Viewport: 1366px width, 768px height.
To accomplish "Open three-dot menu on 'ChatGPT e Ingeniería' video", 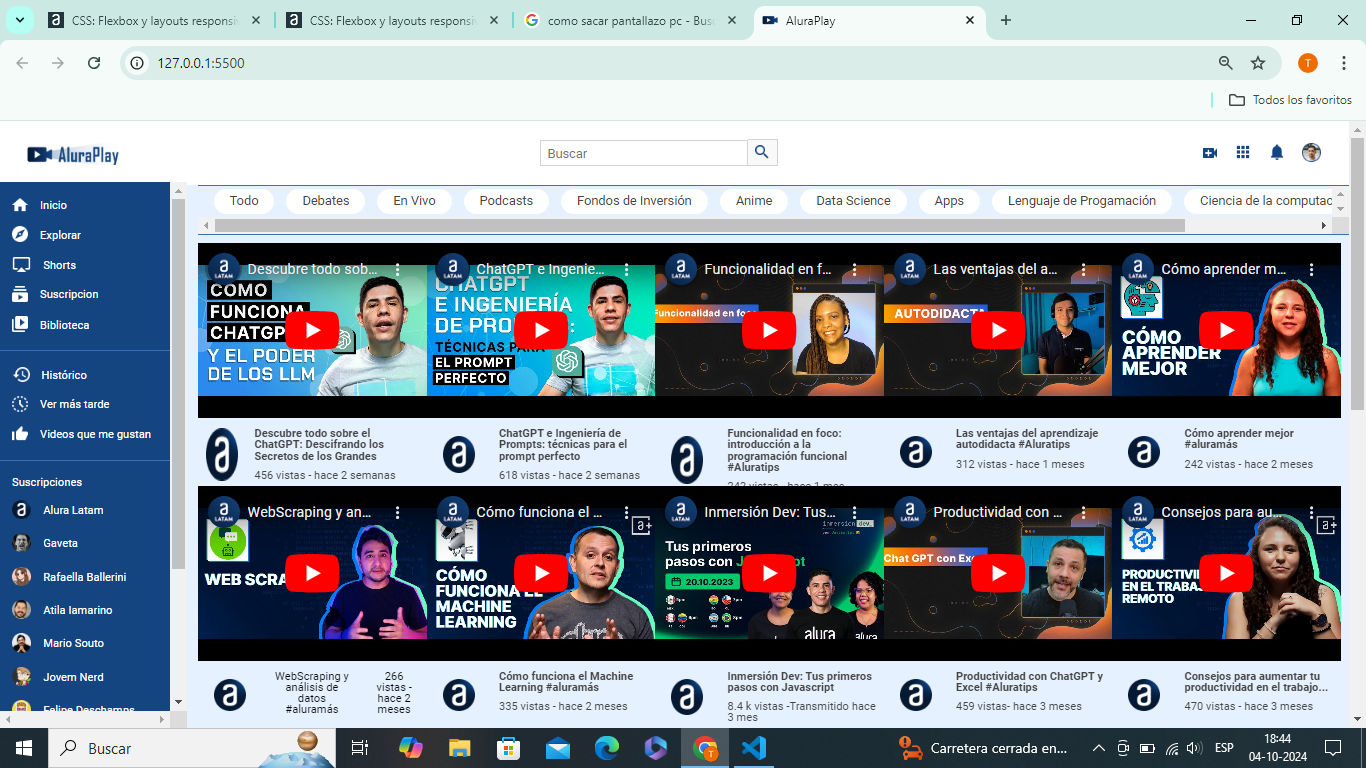I will (626, 270).
